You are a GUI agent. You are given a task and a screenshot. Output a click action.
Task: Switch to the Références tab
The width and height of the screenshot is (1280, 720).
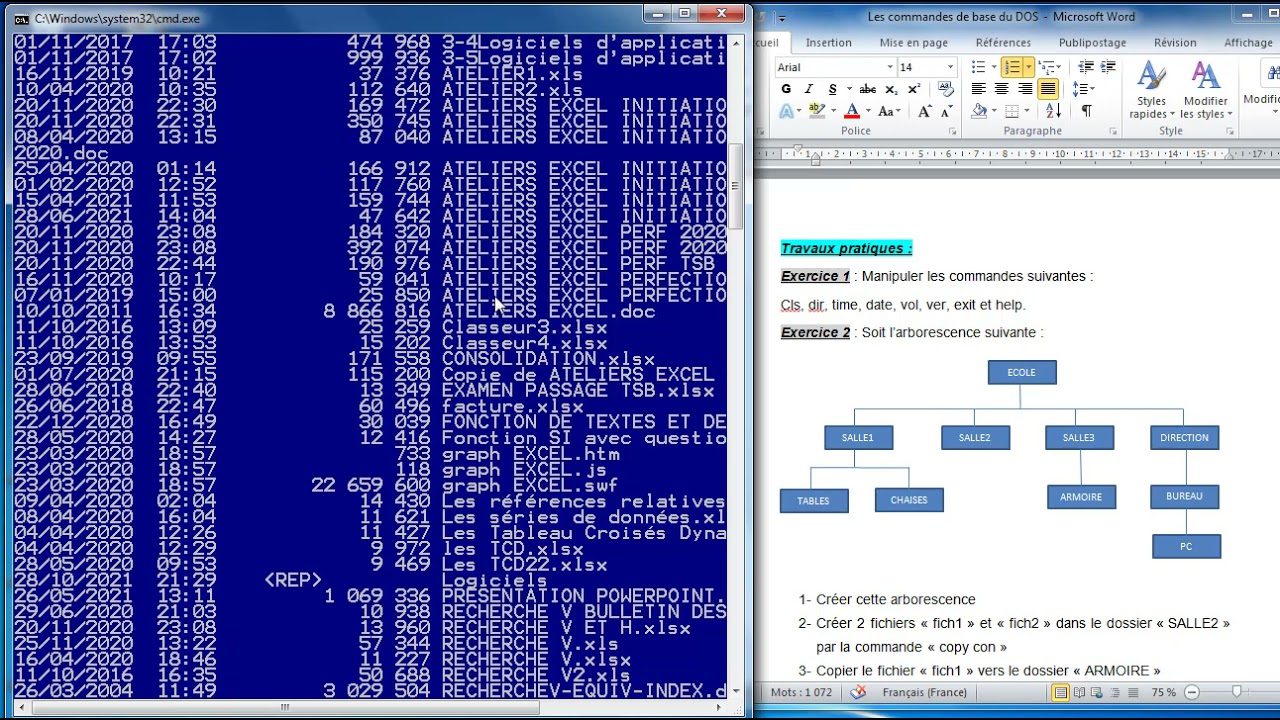tap(1003, 43)
